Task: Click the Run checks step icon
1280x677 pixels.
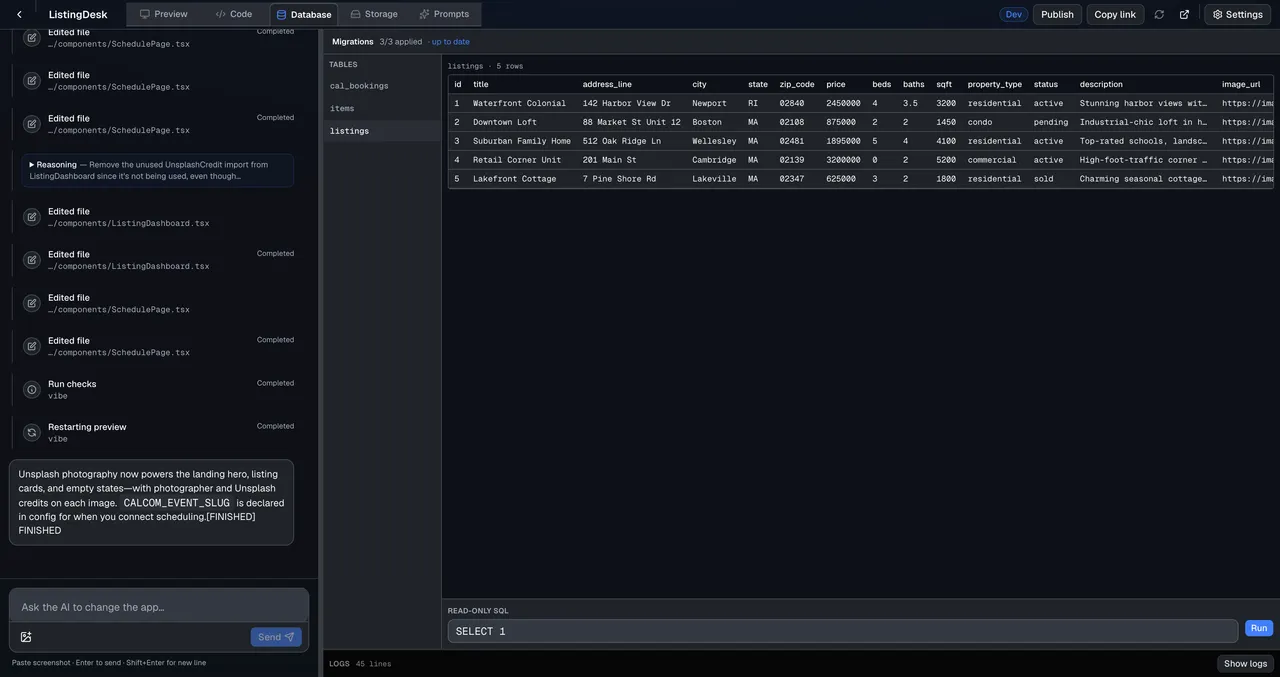Action: coord(32,389)
